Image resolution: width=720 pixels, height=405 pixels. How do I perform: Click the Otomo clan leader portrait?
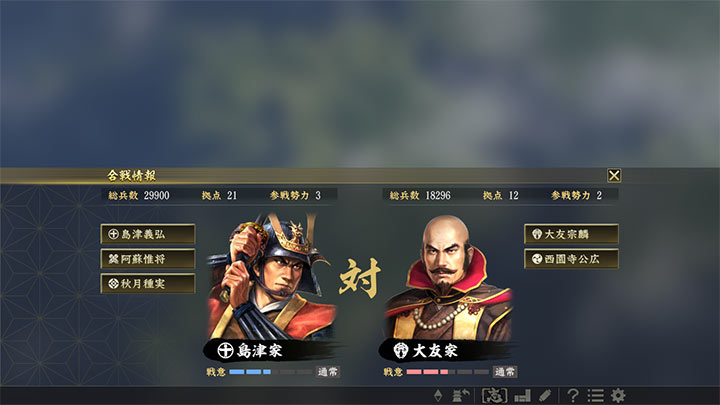(448, 278)
